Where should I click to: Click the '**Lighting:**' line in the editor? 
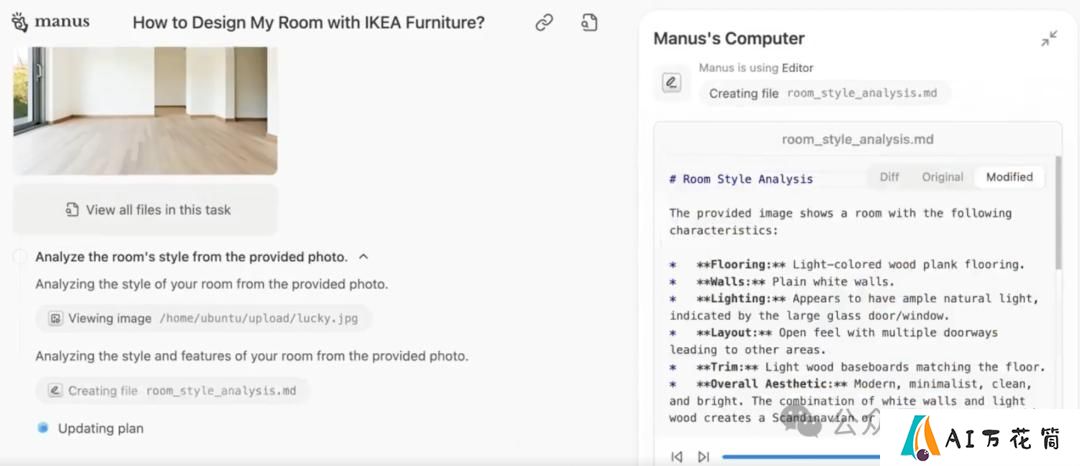pos(854,307)
